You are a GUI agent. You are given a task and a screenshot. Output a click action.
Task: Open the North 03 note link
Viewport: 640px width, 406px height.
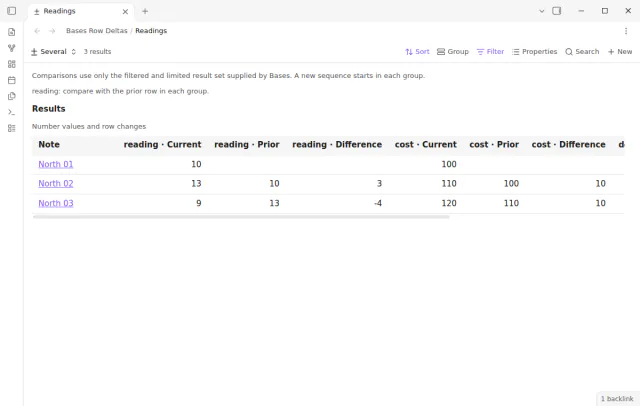[56, 203]
